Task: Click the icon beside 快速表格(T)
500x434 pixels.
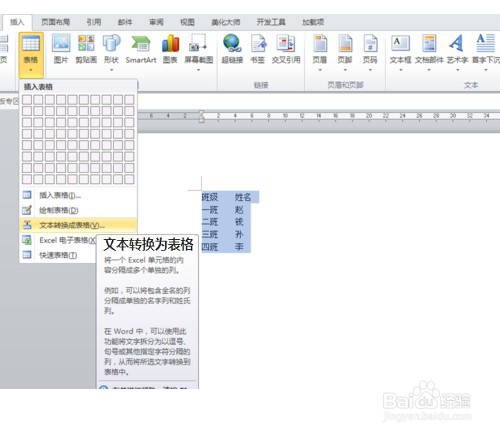Action: (27, 255)
